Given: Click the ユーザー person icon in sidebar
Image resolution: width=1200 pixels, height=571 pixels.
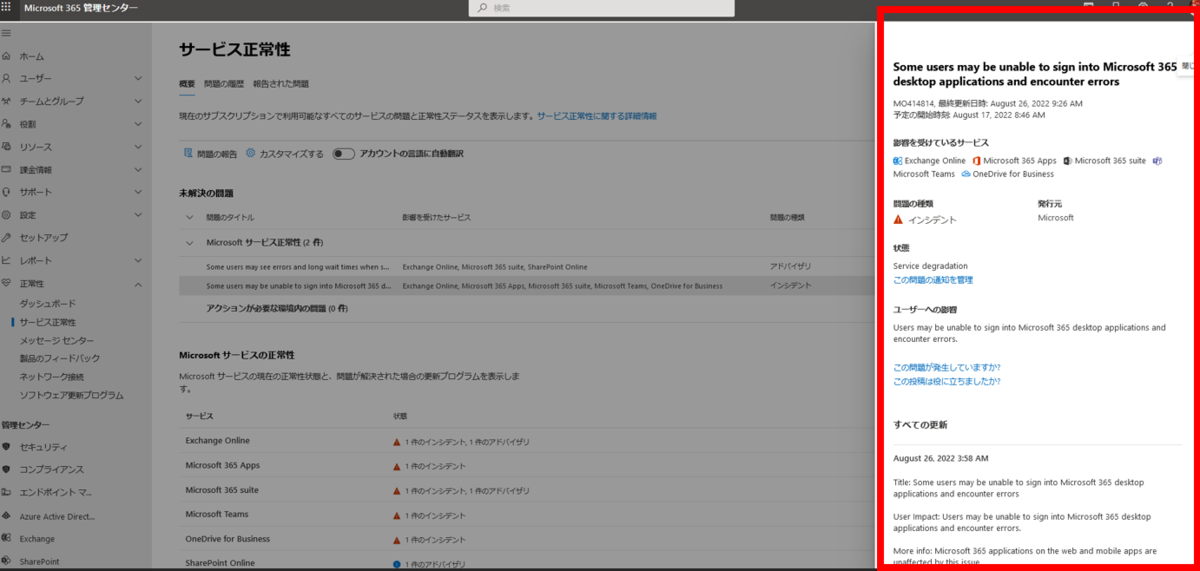Looking at the screenshot, I should pyautogui.click(x=7, y=78).
